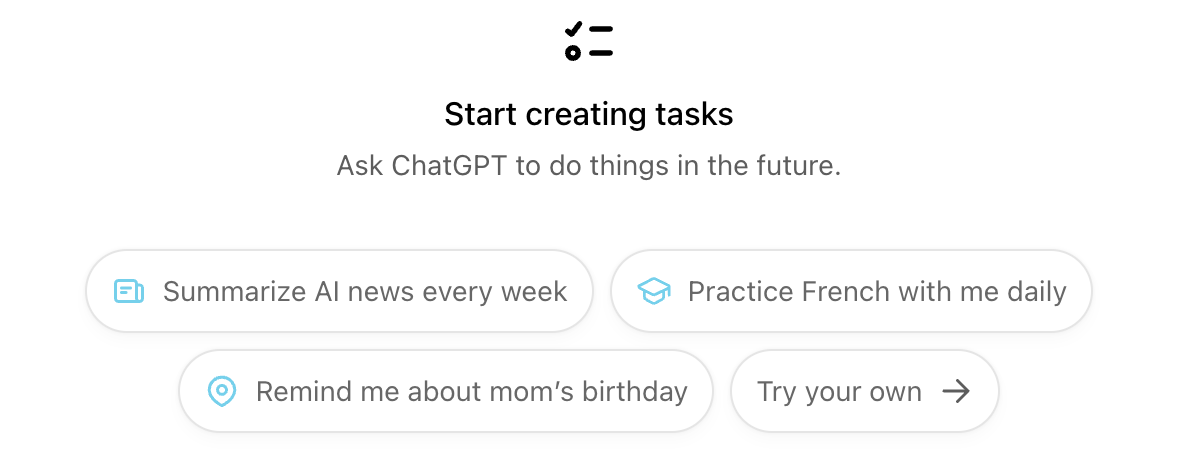Click the "Practice French with me daily" text
The width and height of the screenshot is (1184, 450).
pos(877,292)
